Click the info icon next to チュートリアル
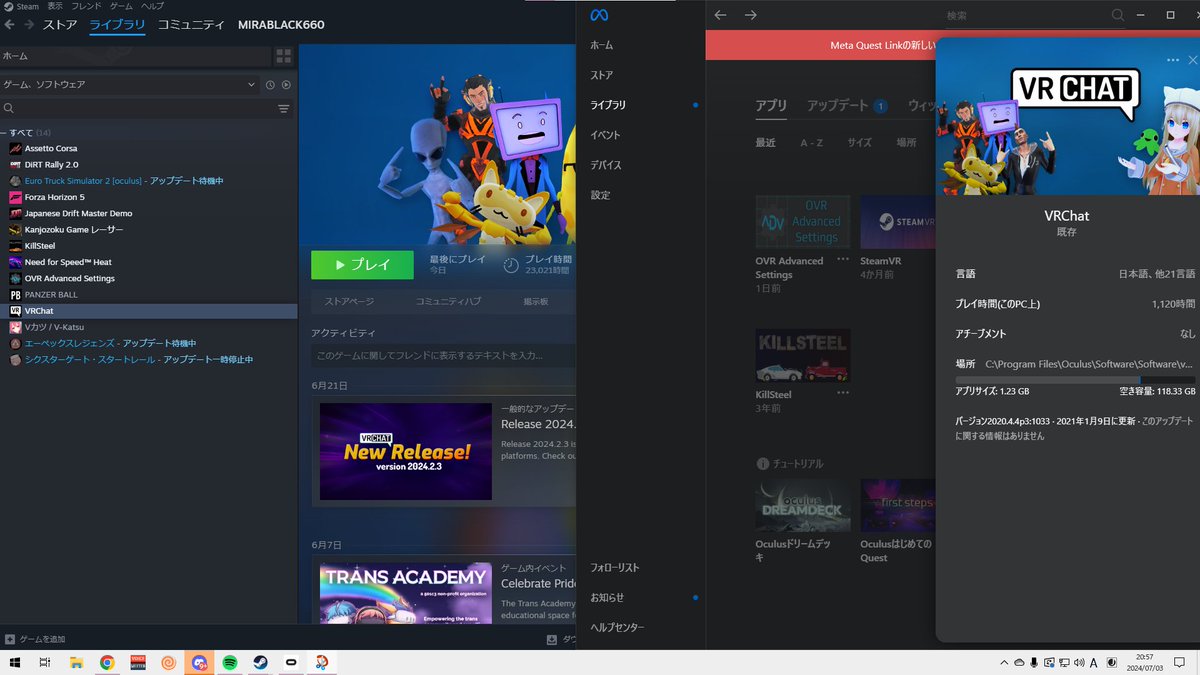The height and width of the screenshot is (675, 1200). [x=763, y=464]
